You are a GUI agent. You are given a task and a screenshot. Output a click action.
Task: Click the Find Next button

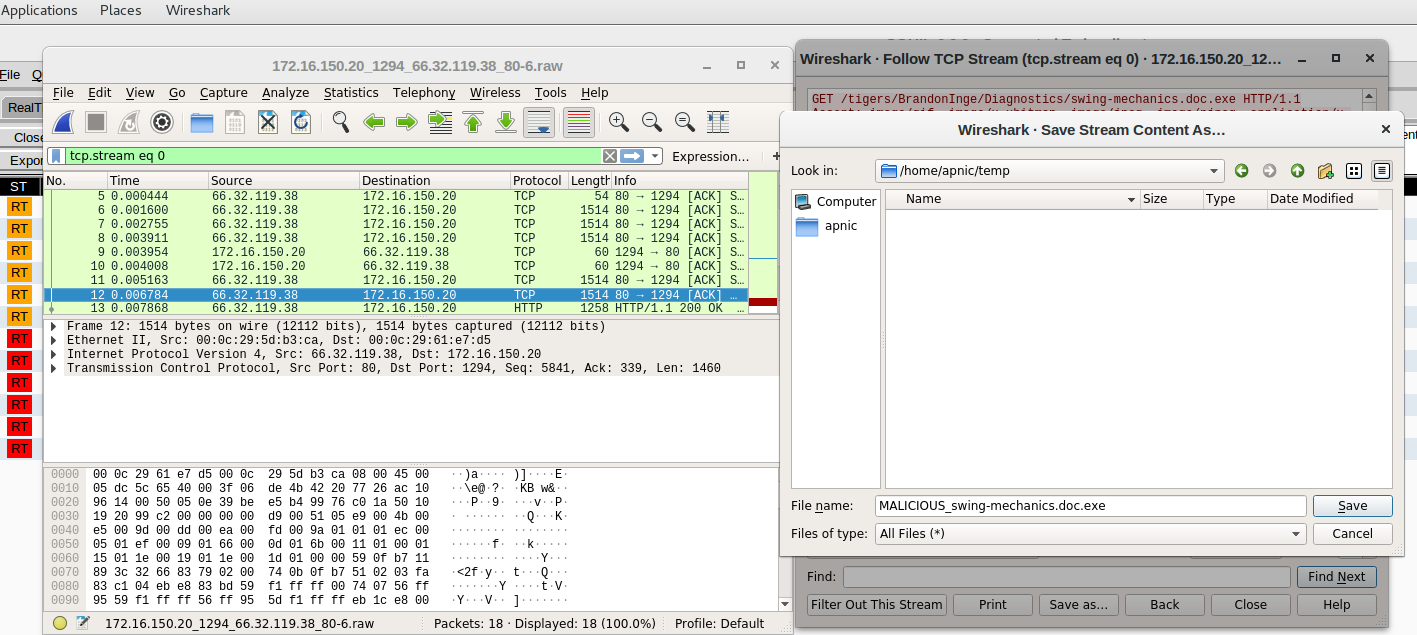[1336, 577]
